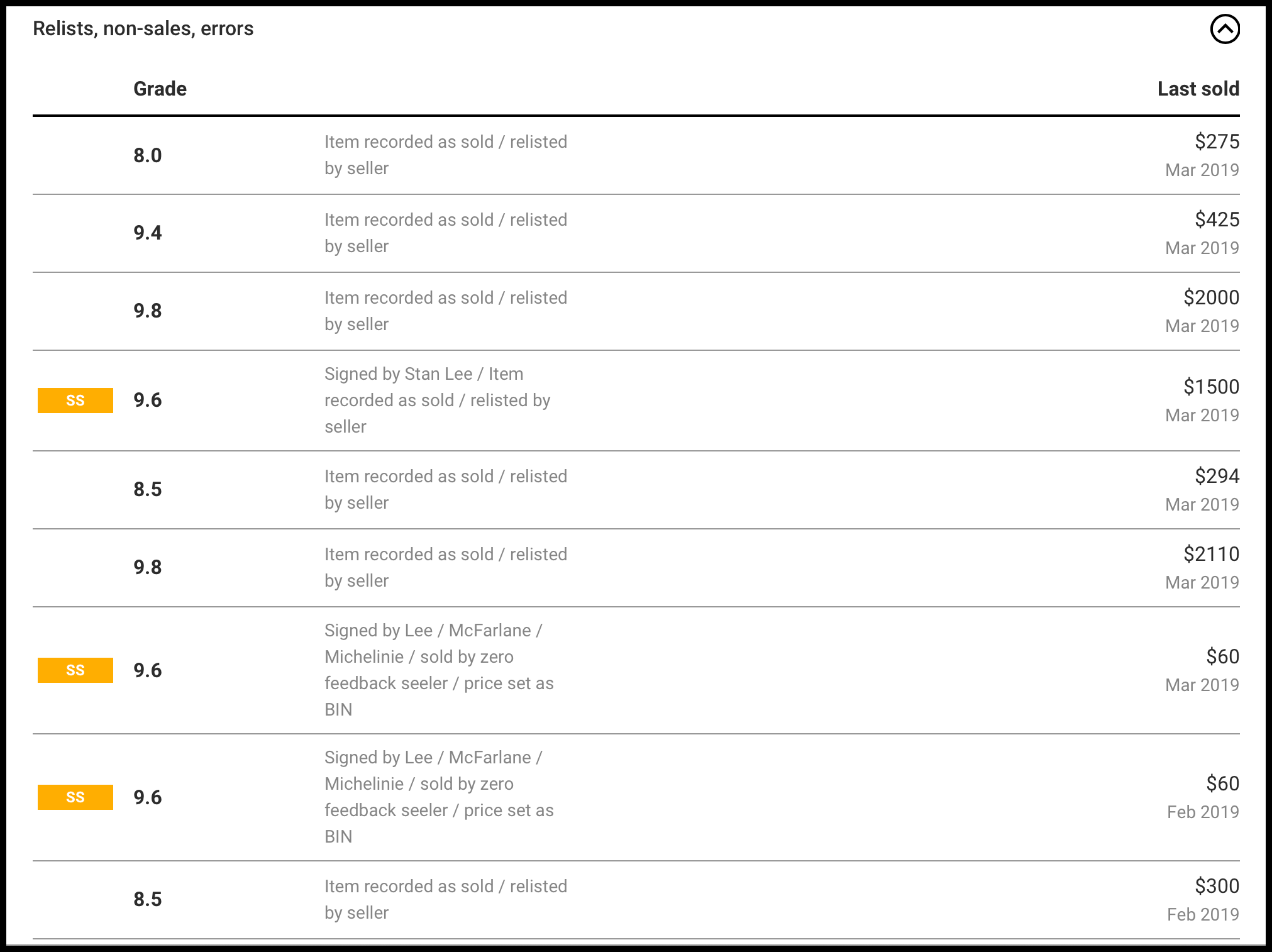Image resolution: width=1272 pixels, height=952 pixels.
Task: Select the $2110 sale price entry
Action: click(x=1211, y=554)
